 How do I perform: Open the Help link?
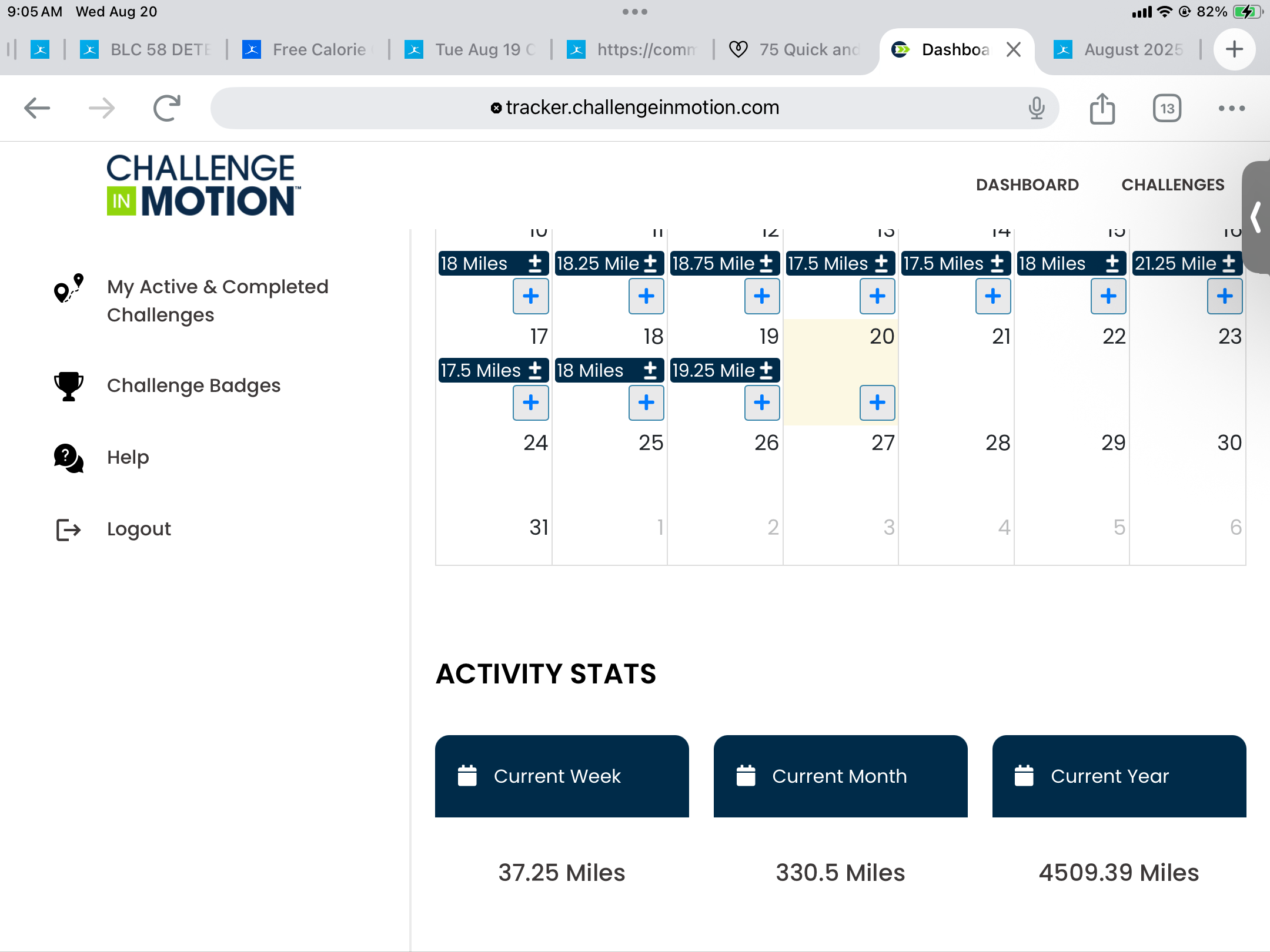(x=128, y=457)
